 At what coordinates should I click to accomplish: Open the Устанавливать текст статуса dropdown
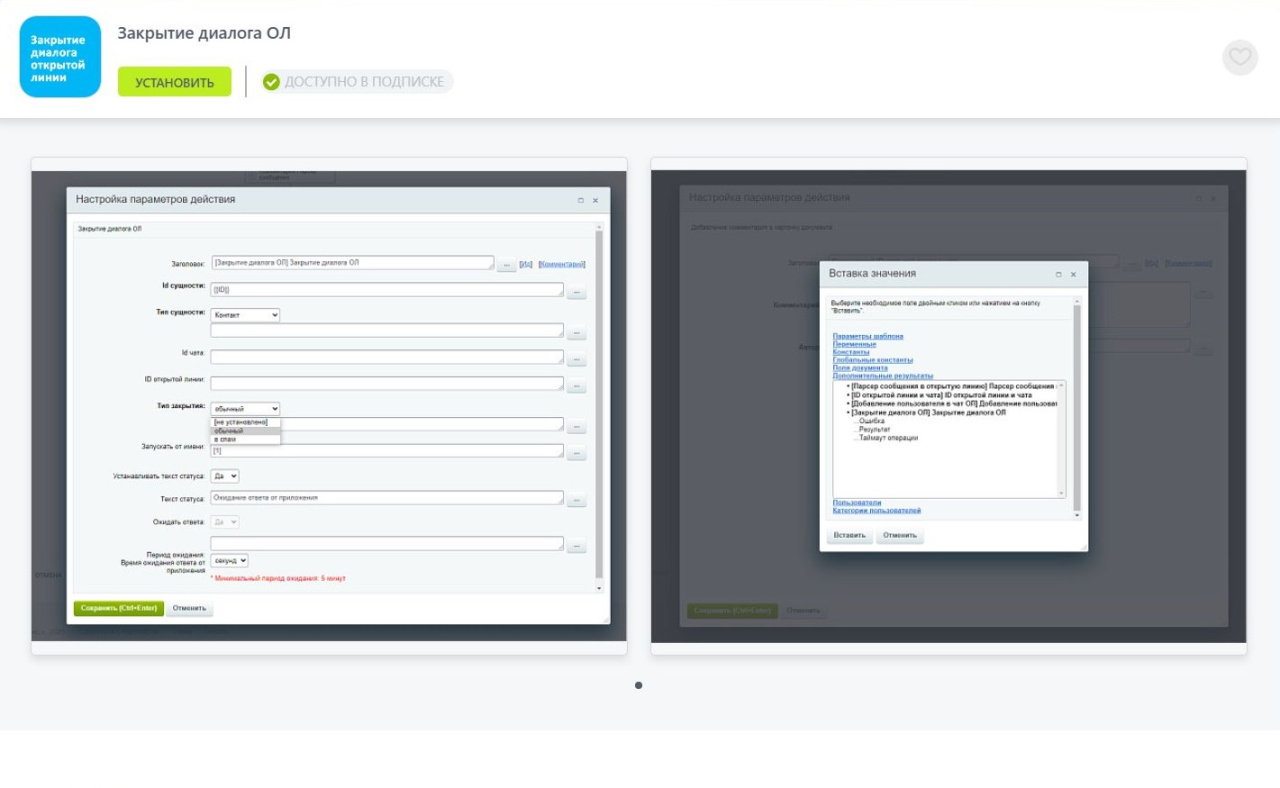tap(225, 477)
